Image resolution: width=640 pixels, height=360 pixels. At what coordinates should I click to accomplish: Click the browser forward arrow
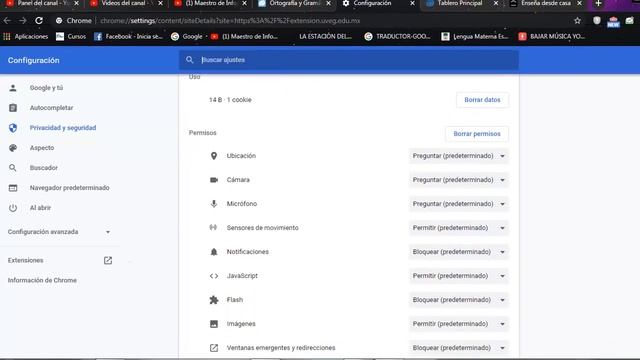pos(23,20)
